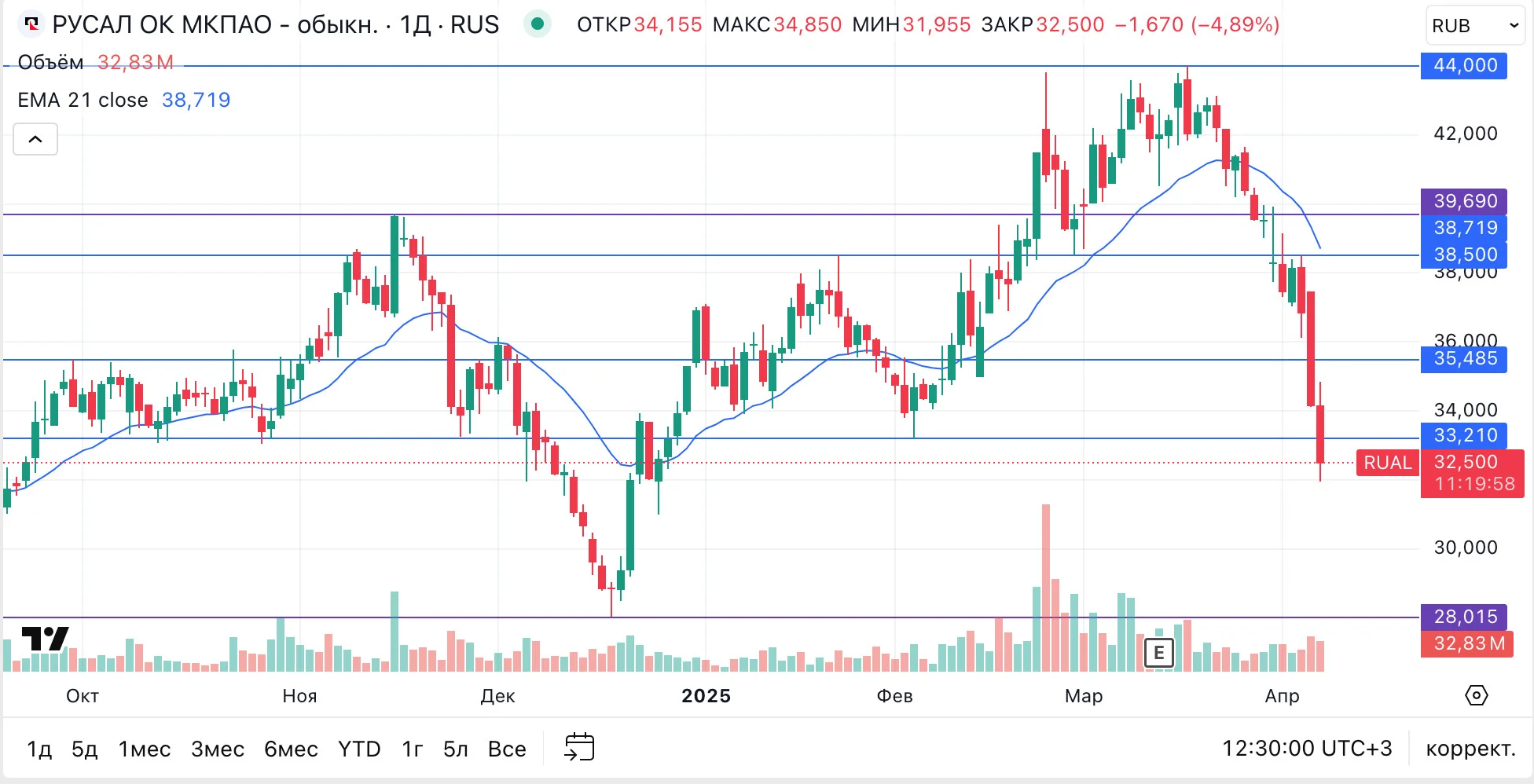Click the ОТКР open value 34,155
Image resolution: width=1534 pixels, height=784 pixels.
(x=668, y=24)
